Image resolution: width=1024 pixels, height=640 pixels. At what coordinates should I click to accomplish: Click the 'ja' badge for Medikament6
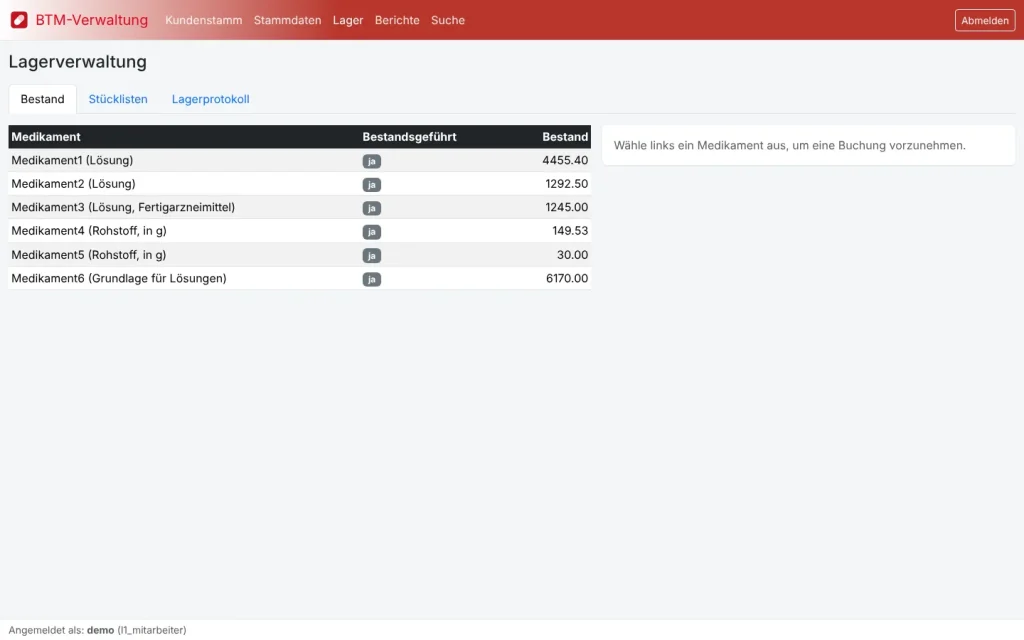coord(372,280)
